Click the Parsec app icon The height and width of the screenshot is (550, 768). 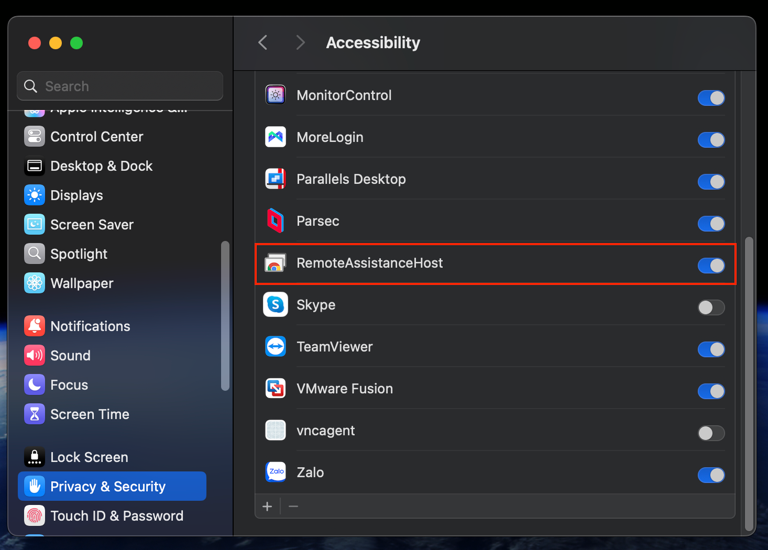tap(275, 221)
